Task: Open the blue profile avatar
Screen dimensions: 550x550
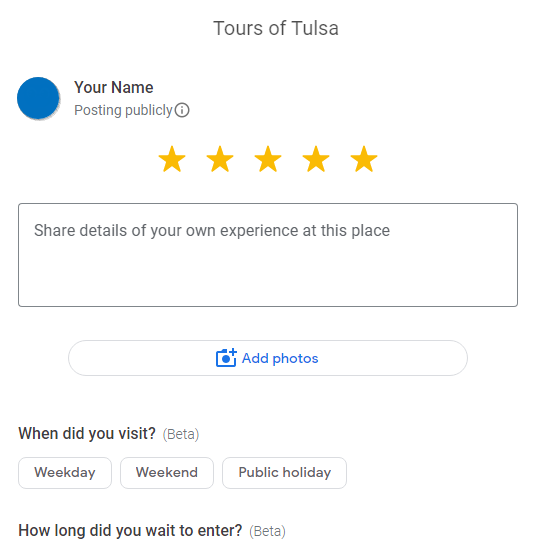Action: tap(38, 98)
